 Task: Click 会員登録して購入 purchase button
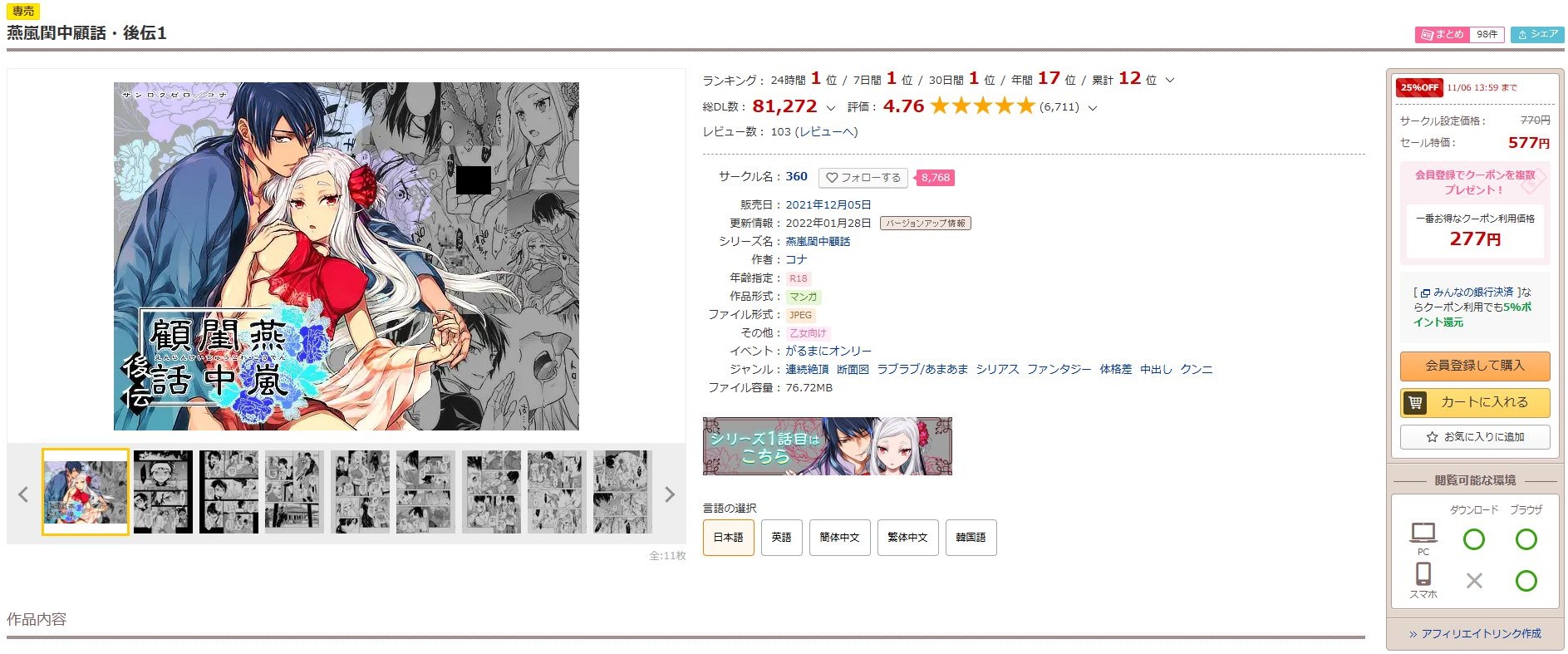[x=1475, y=366]
